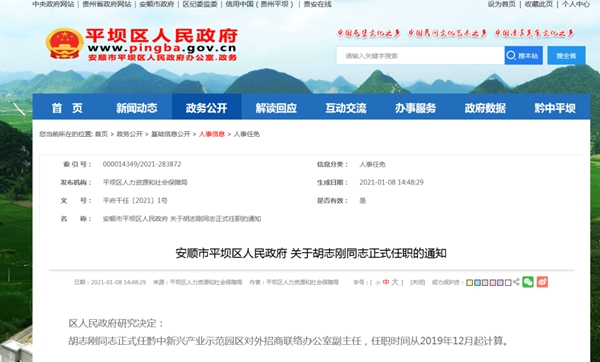
Task: Click 发布机构 value 平坝区人力资源和社会保障局
Action: pyautogui.click(x=145, y=183)
